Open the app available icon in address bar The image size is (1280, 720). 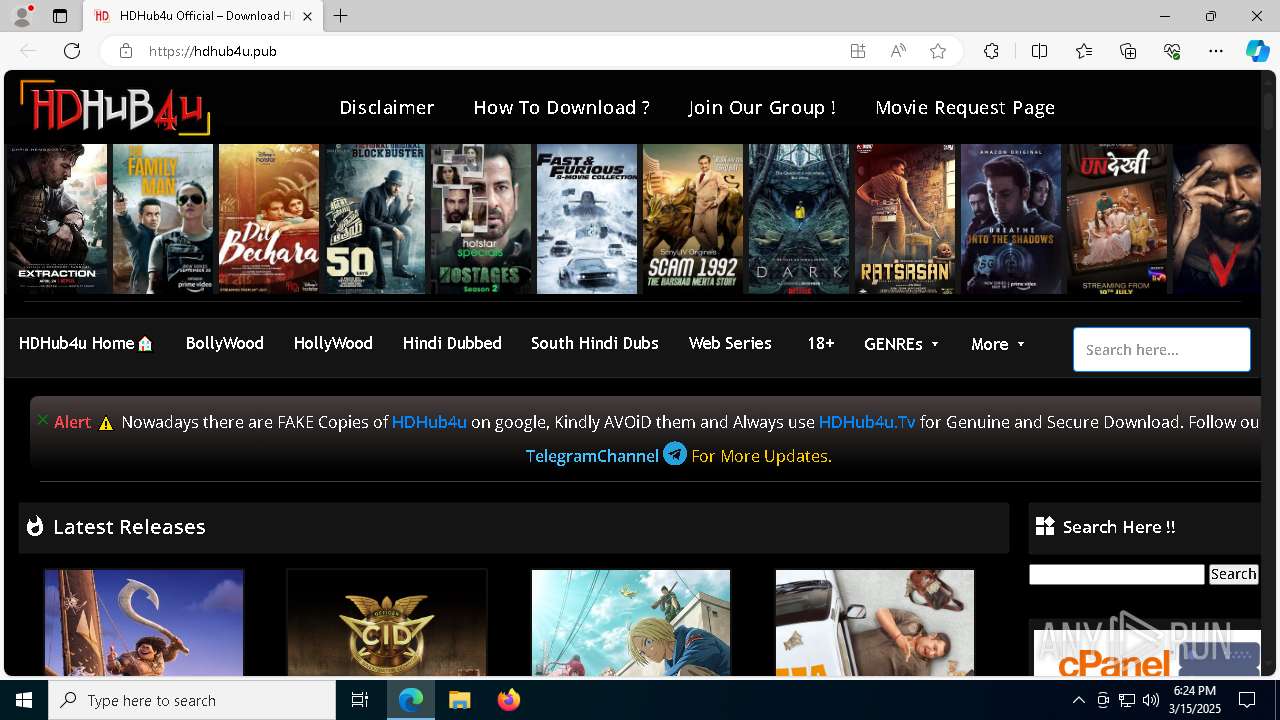pos(858,51)
